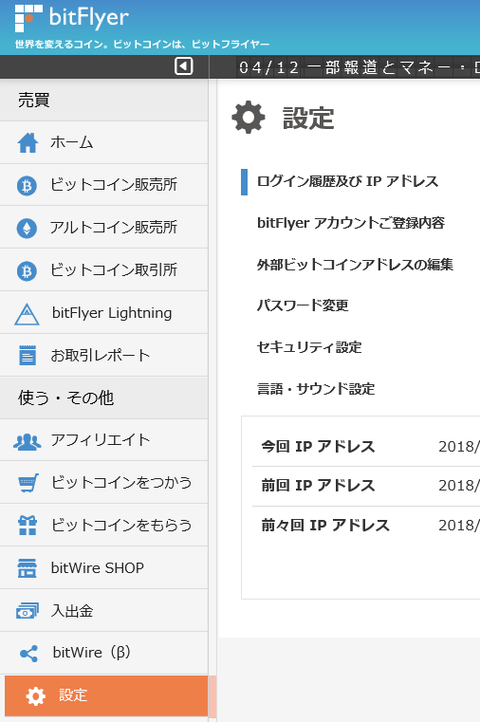Click the 設定 page heading
Image resolution: width=480 pixels, height=722 pixels.
coord(308,118)
